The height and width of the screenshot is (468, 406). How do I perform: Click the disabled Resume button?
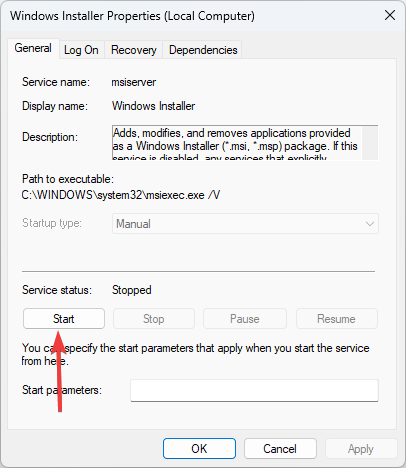336,319
